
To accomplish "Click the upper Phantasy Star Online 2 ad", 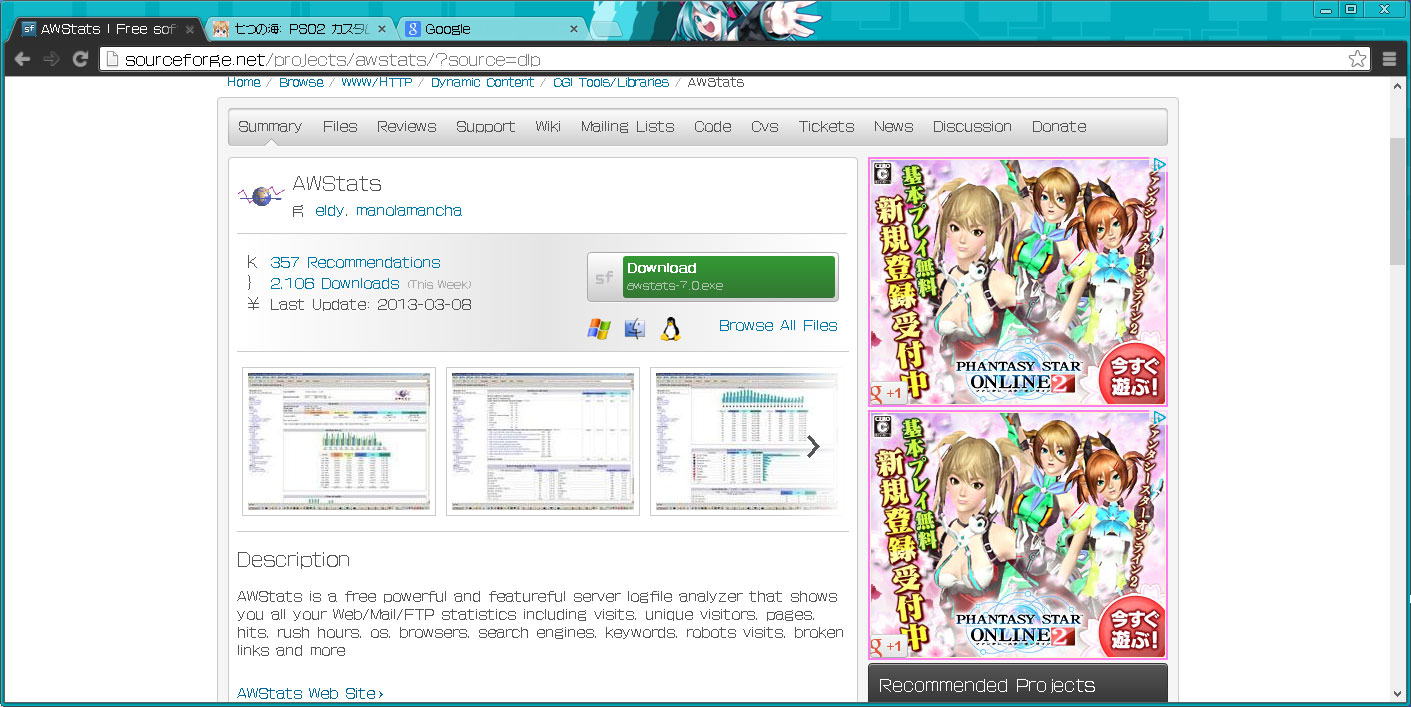I will [x=1018, y=281].
